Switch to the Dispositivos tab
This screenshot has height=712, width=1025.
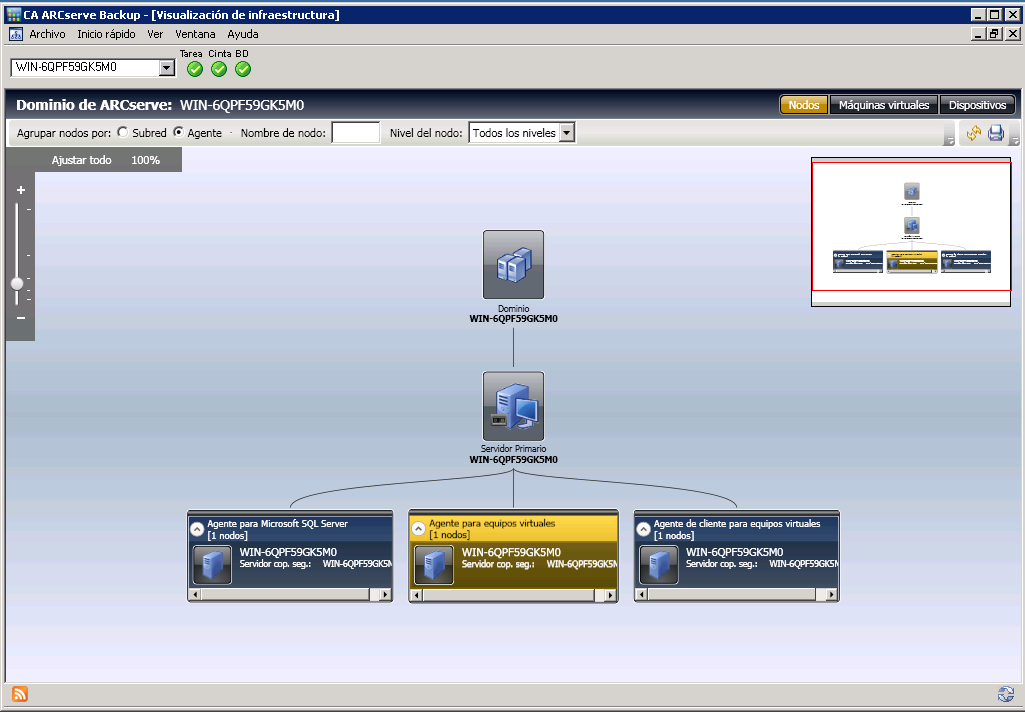[977, 105]
